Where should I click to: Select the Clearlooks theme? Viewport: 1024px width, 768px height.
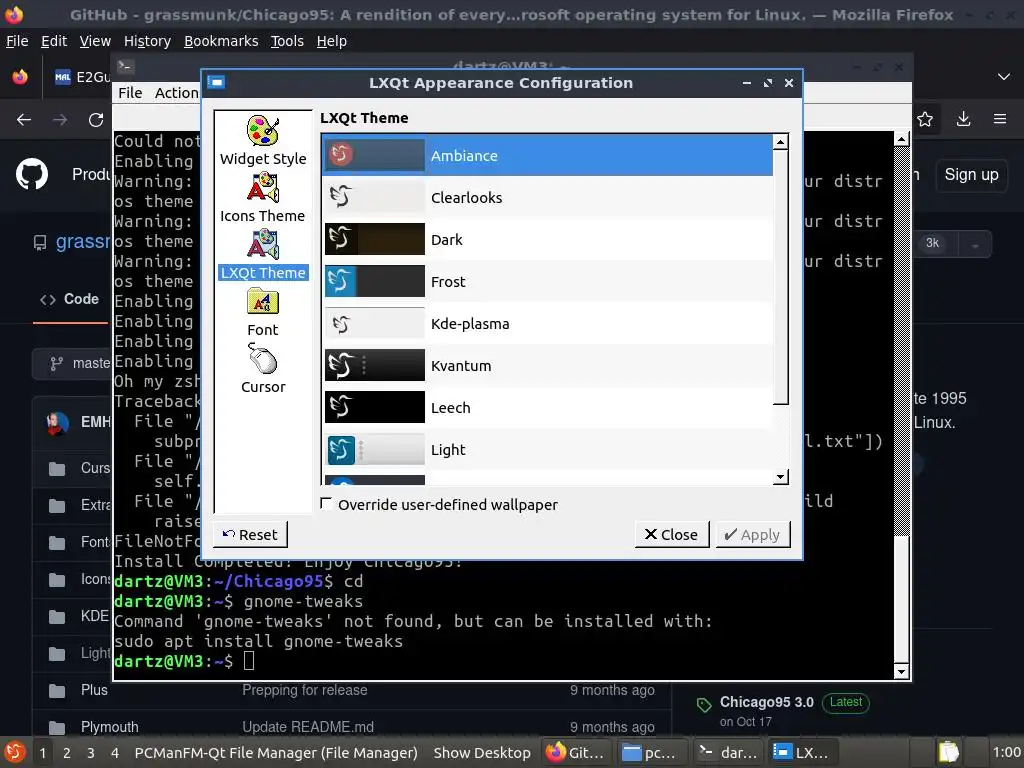tap(547, 197)
